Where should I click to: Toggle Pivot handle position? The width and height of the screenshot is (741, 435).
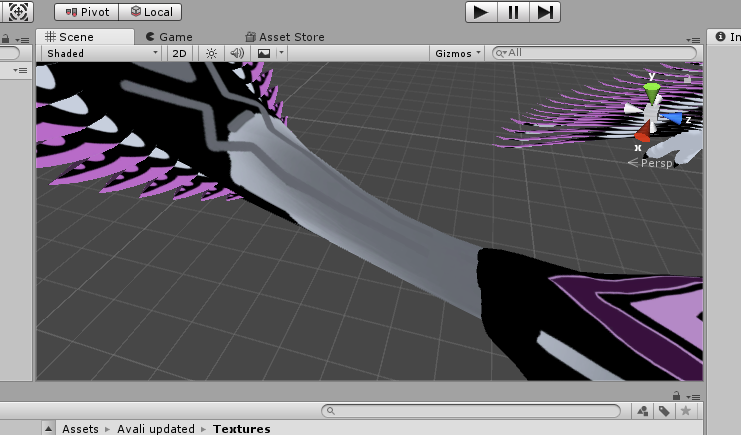click(x=86, y=12)
